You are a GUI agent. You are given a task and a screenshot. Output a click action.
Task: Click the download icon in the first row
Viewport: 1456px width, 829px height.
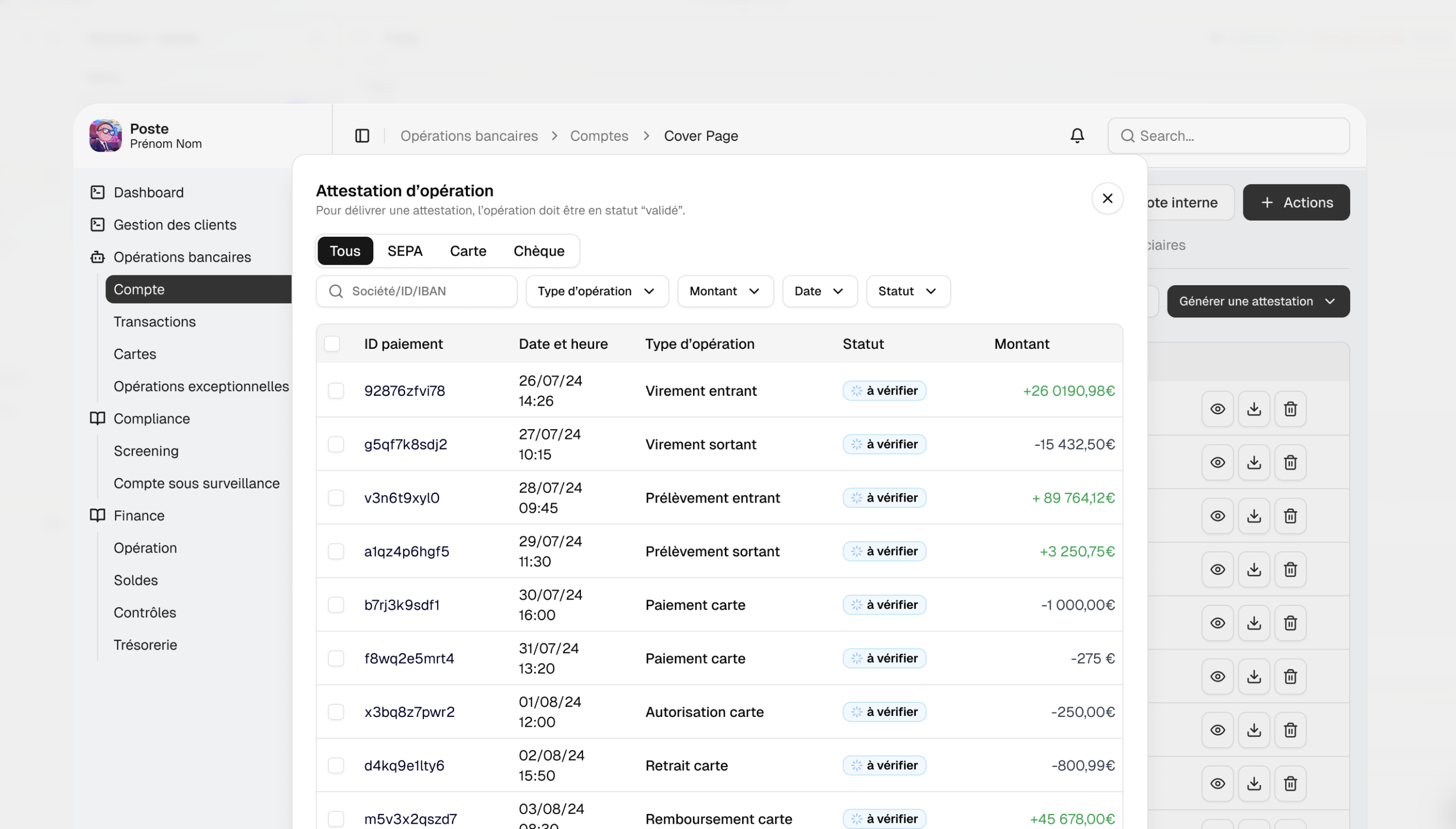tap(1254, 409)
